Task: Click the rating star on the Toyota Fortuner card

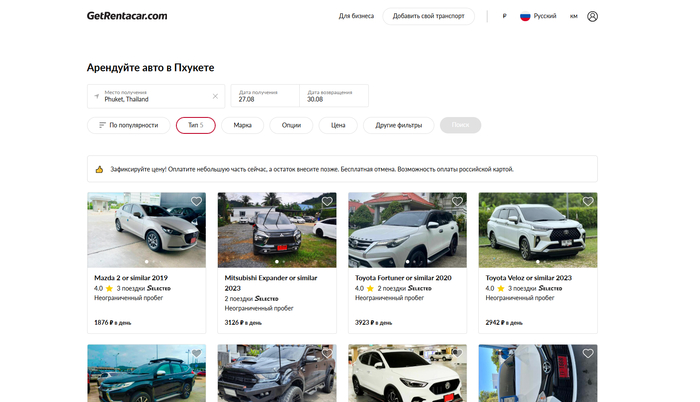Action: click(370, 289)
